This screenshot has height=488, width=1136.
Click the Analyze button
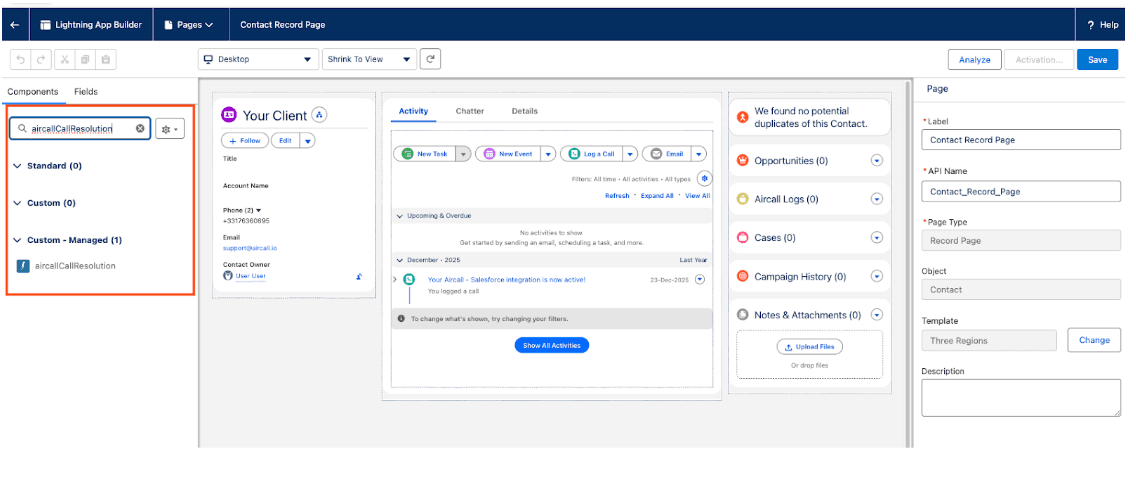(x=974, y=59)
